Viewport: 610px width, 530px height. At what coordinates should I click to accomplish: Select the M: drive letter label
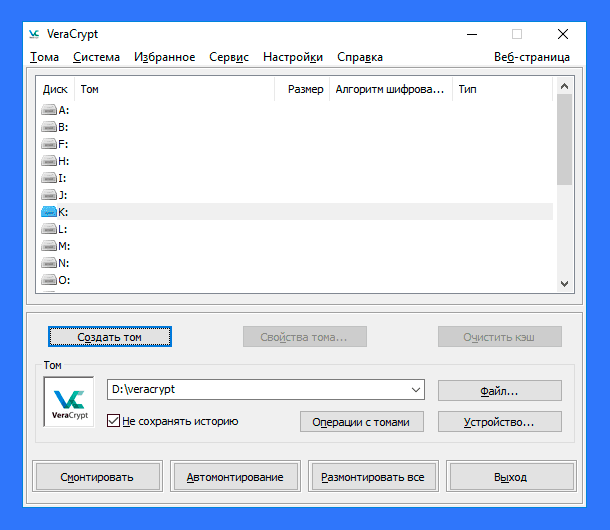[64, 246]
